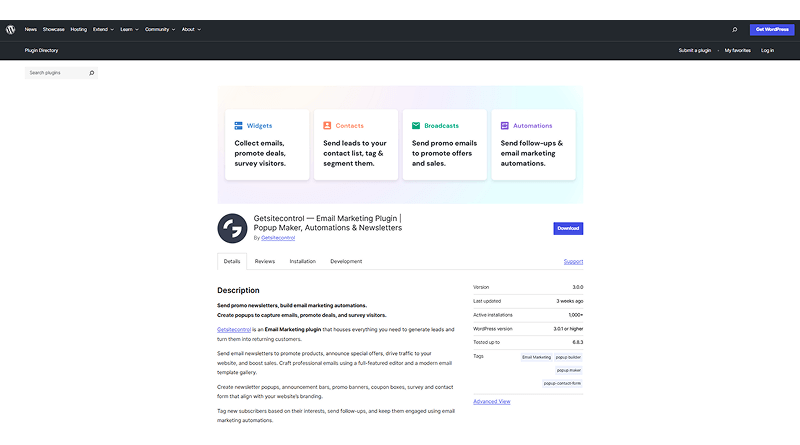Click the '3 weeks ago' value
800x445 pixels.
[x=569, y=301]
